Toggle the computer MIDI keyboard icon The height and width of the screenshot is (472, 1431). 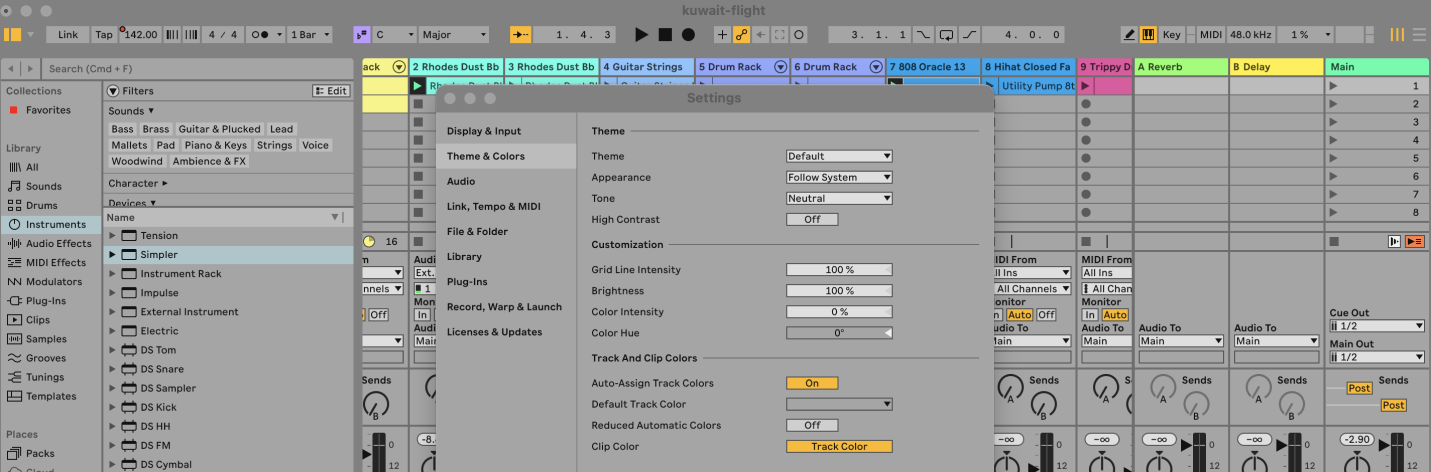(1148, 35)
